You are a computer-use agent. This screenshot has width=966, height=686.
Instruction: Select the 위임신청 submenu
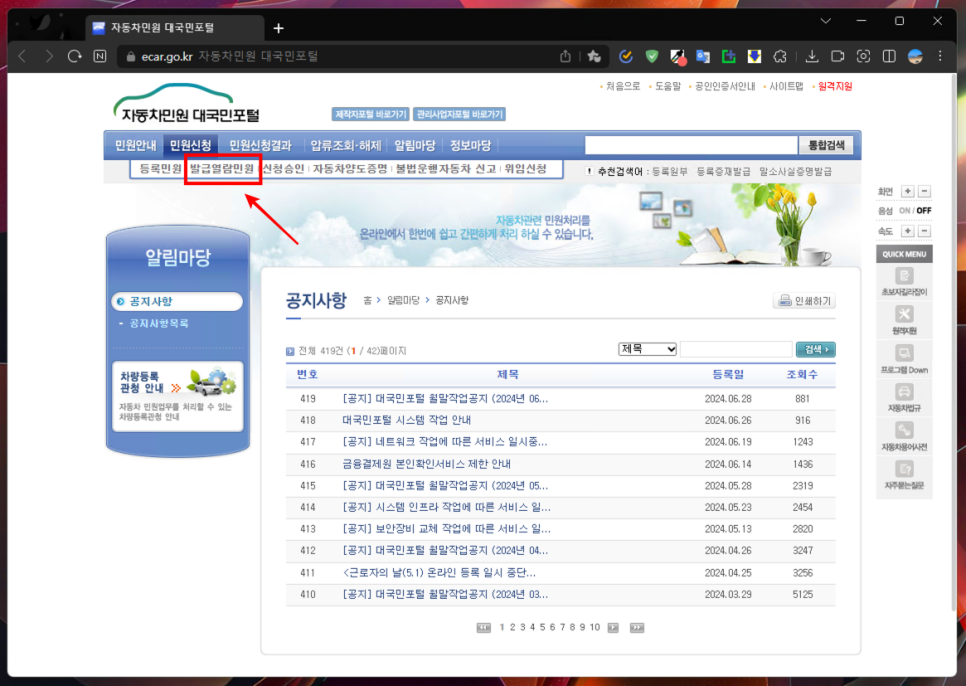point(526,169)
